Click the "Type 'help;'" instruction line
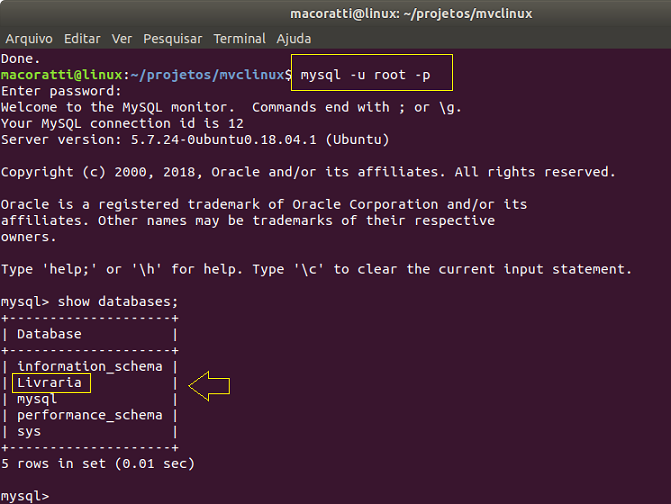Viewport: 671px width, 504px height. [316, 270]
